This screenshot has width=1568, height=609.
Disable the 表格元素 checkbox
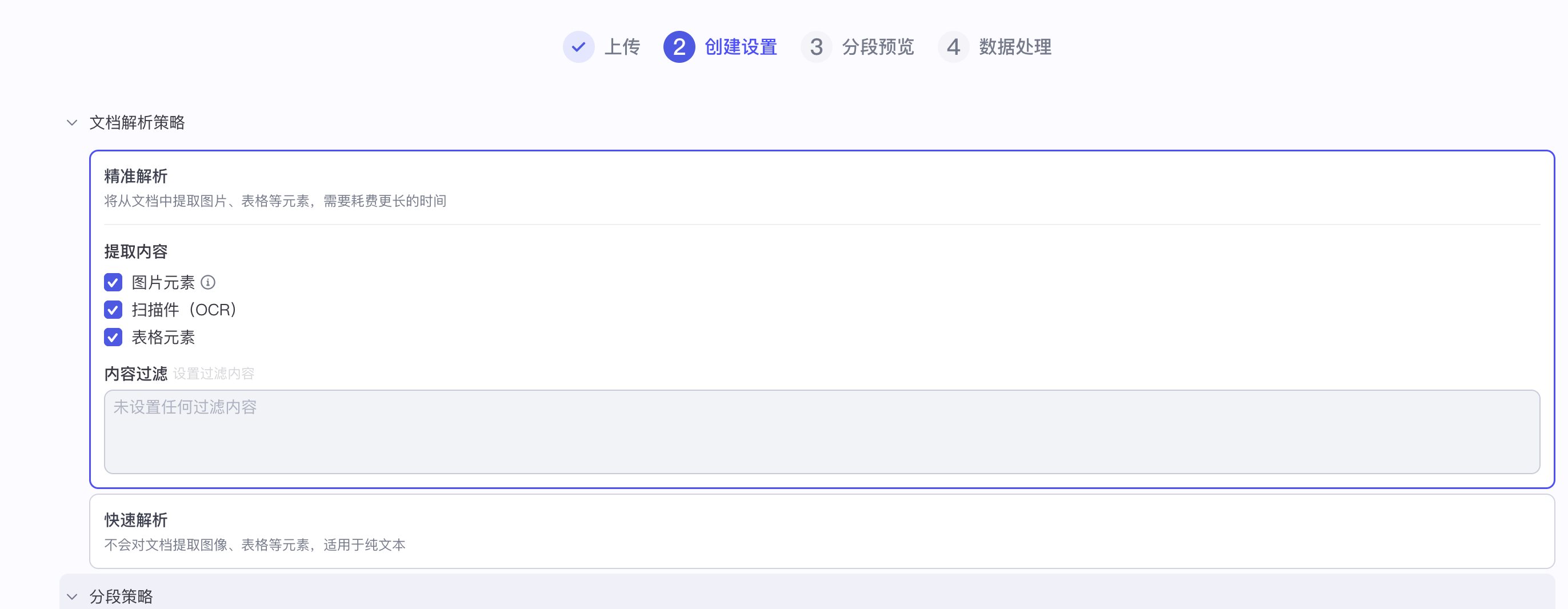(113, 337)
